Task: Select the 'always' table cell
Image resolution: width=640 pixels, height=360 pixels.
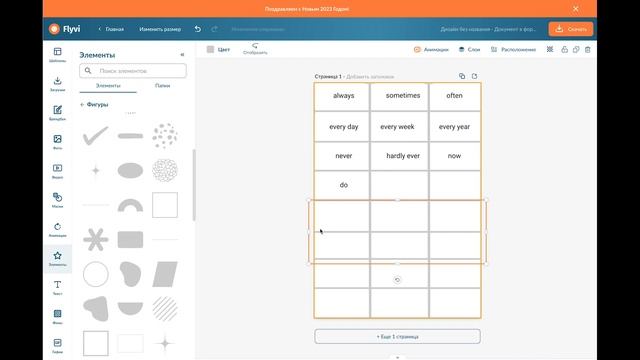Action: (342, 96)
